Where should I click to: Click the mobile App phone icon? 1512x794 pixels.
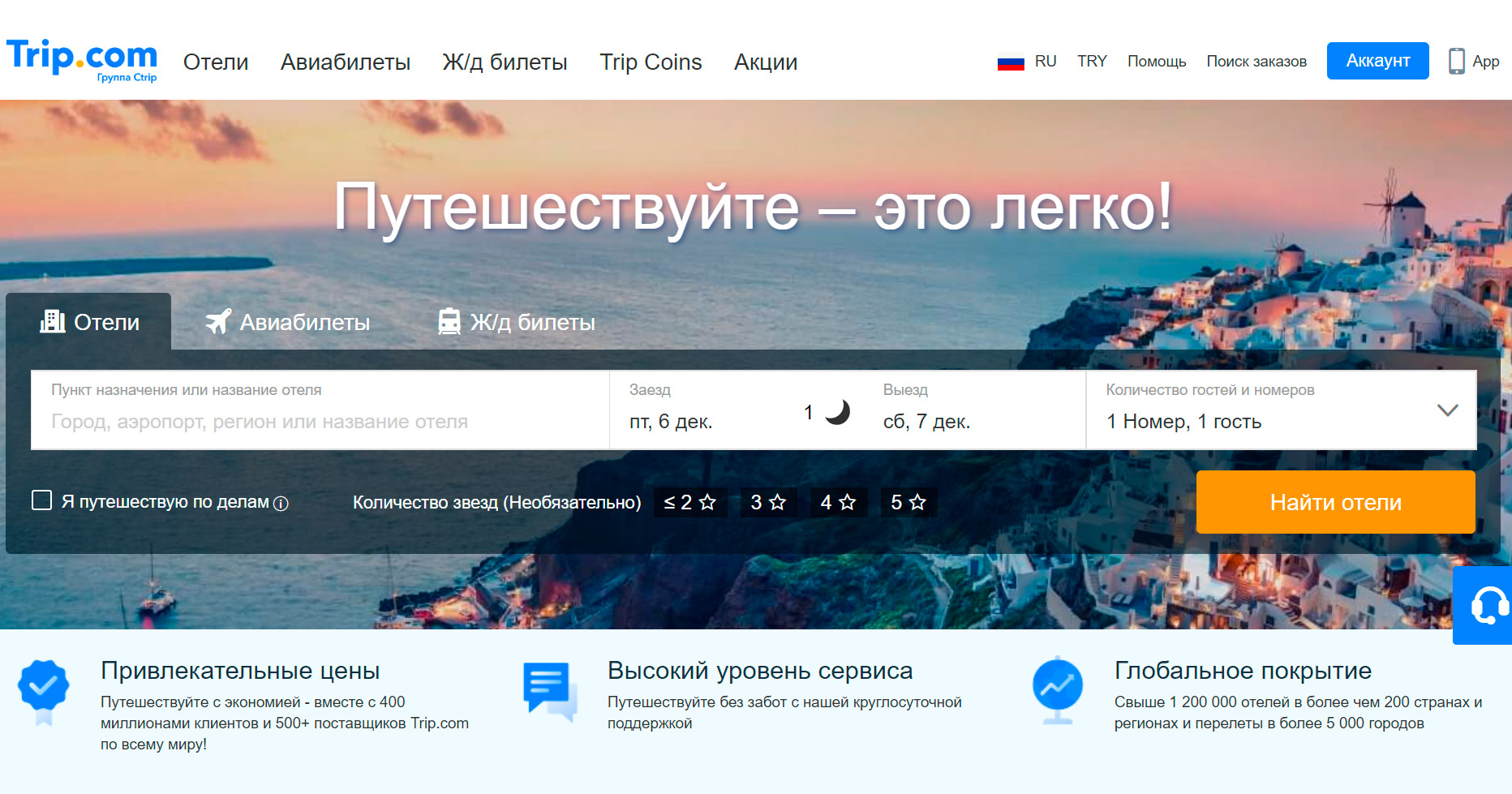coord(1456,61)
